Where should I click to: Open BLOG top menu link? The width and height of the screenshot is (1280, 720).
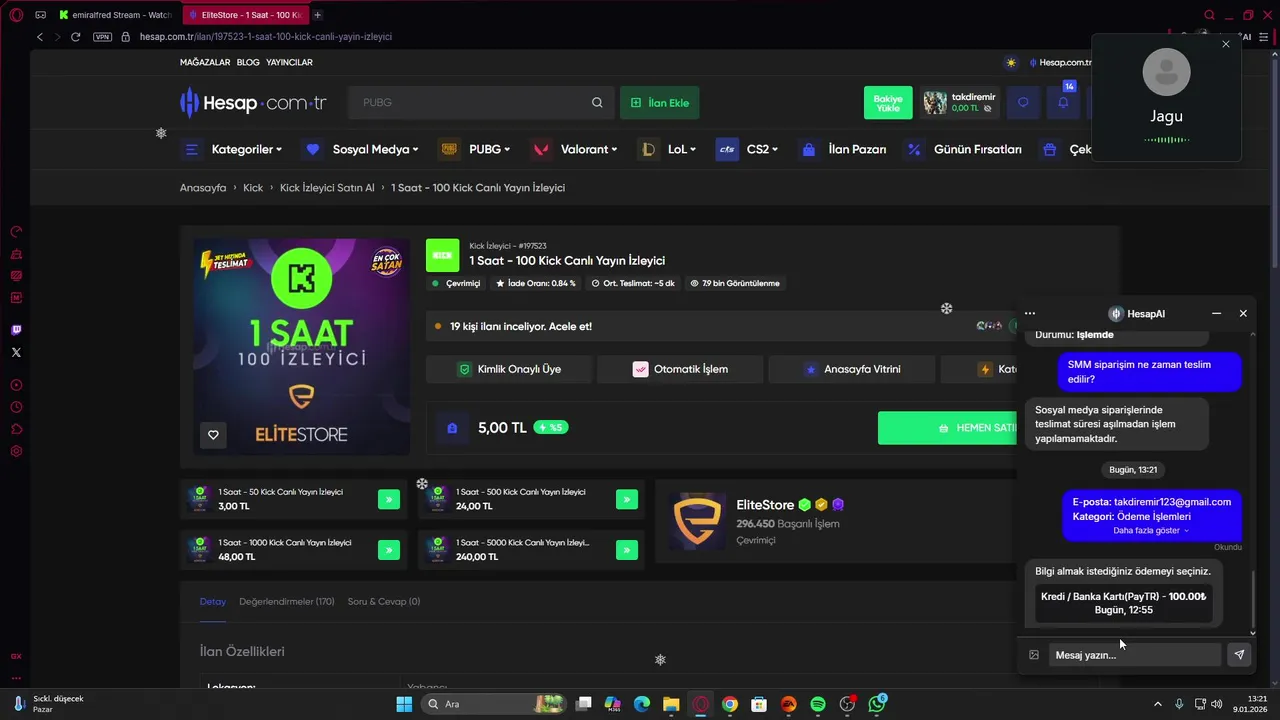[x=248, y=62]
